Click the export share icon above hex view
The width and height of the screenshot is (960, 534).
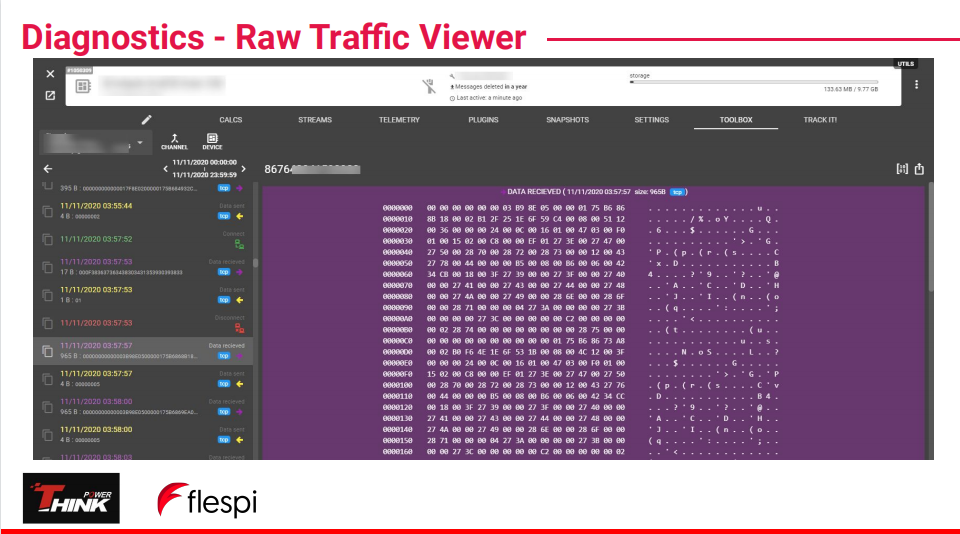(919, 169)
